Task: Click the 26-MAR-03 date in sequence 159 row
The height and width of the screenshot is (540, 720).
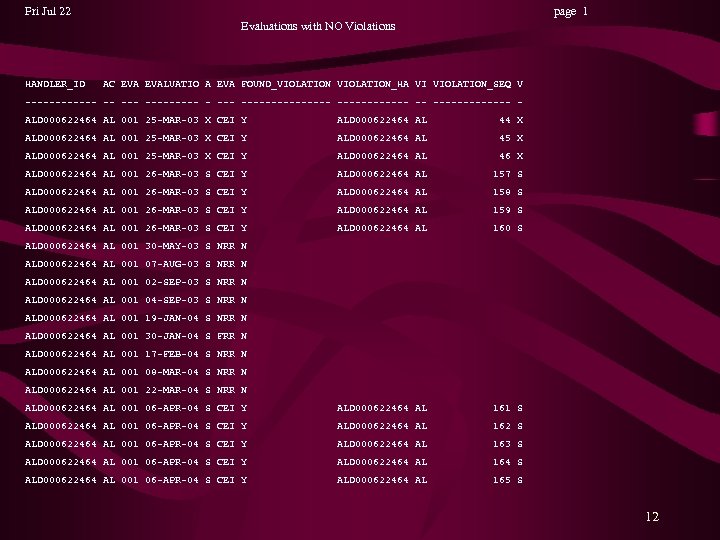Action: (x=172, y=210)
